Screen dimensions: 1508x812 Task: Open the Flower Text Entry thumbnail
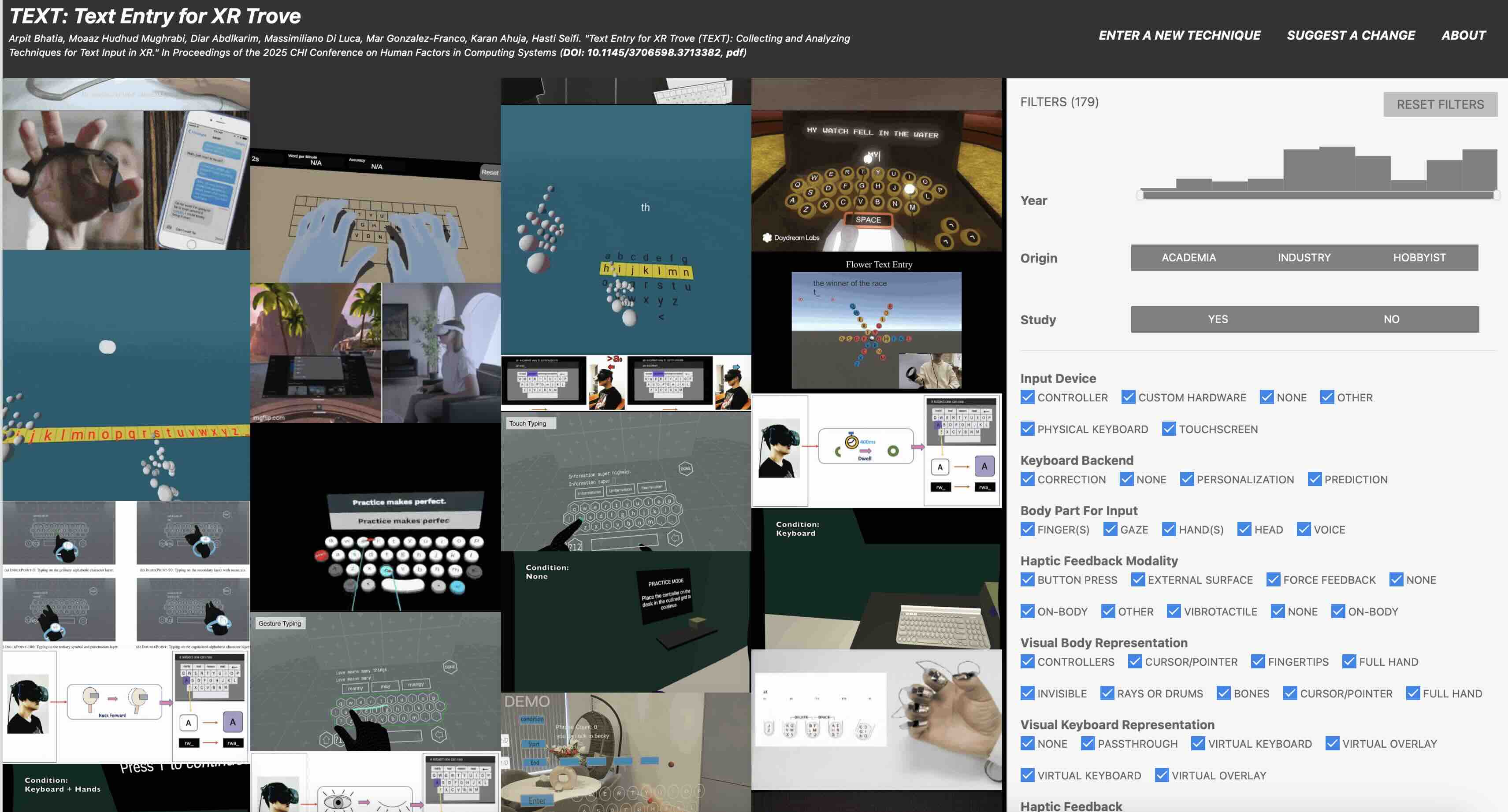[x=876, y=322]
